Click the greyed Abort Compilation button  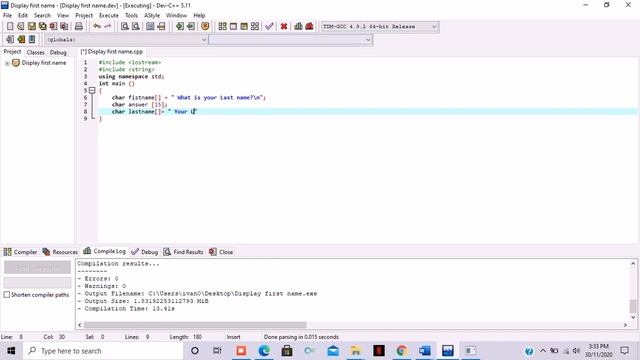(x=37, y=267)
